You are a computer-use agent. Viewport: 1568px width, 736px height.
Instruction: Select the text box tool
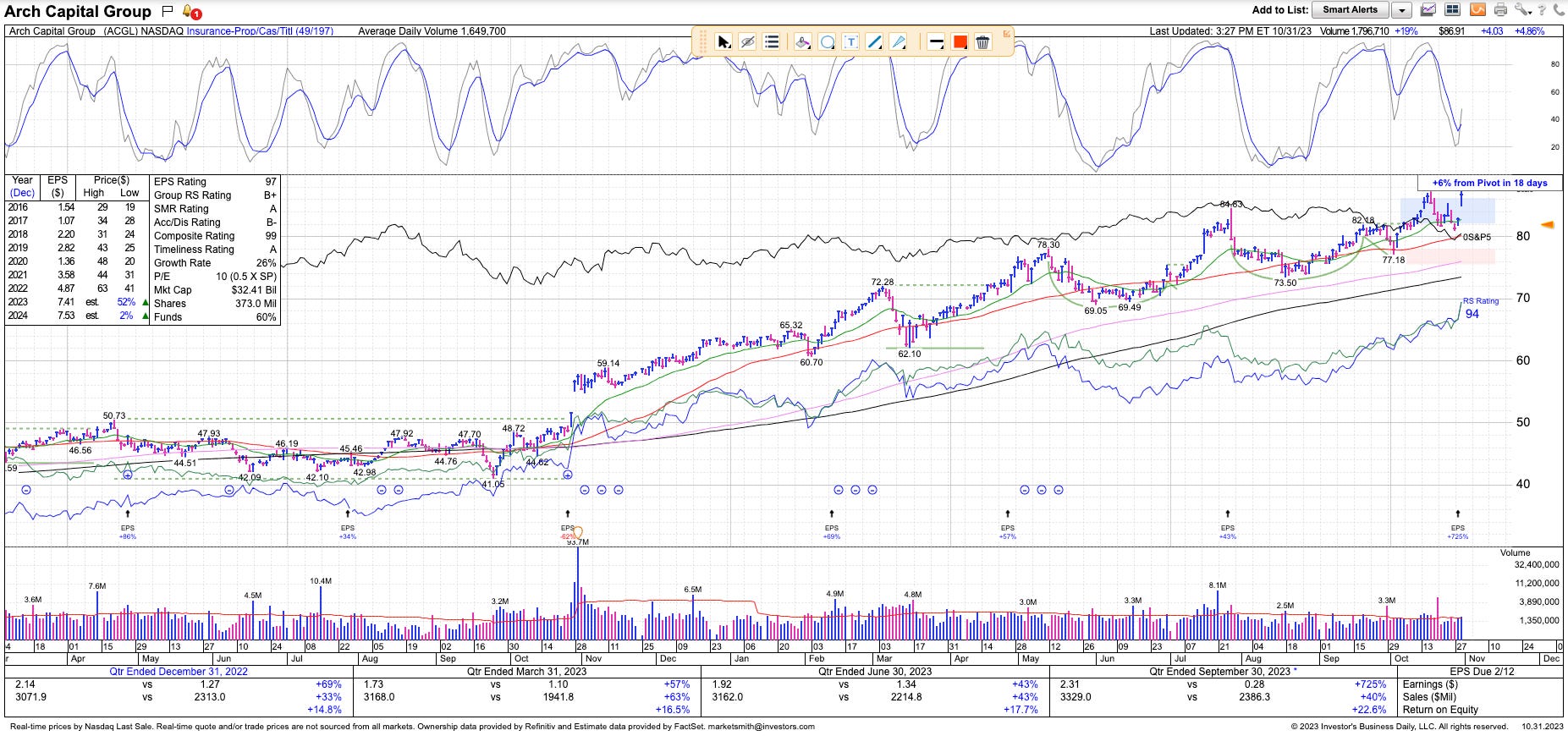[x=850, y=41]
